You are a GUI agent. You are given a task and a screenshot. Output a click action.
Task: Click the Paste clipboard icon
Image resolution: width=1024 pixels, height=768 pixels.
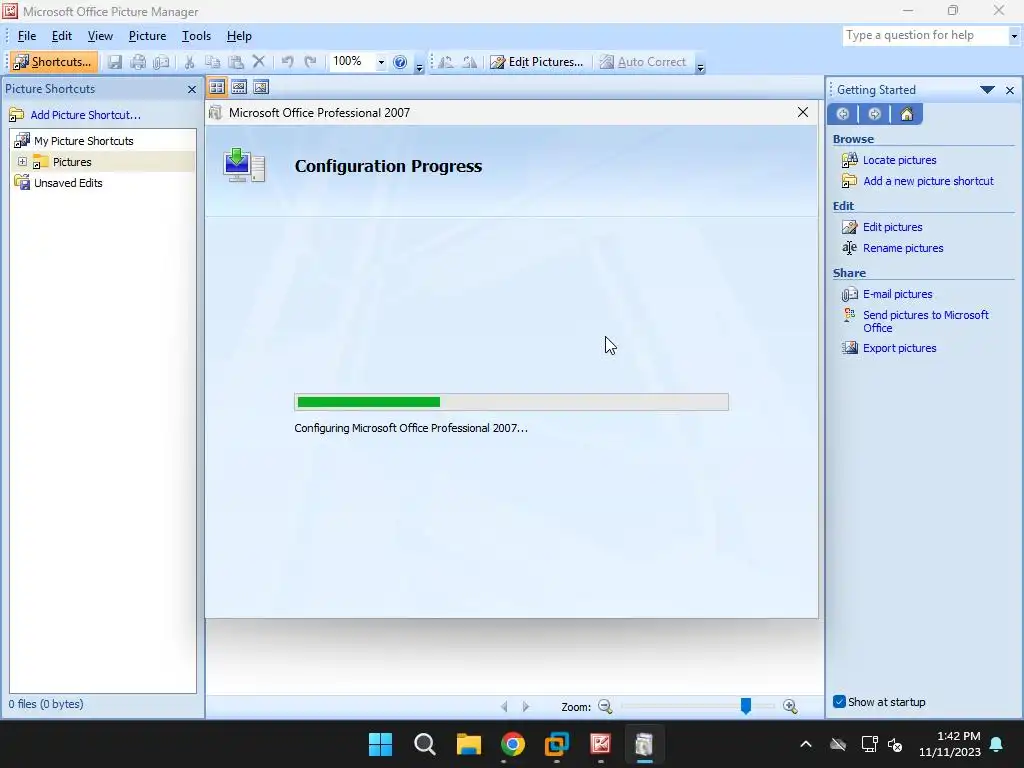[x=236, y=62]
